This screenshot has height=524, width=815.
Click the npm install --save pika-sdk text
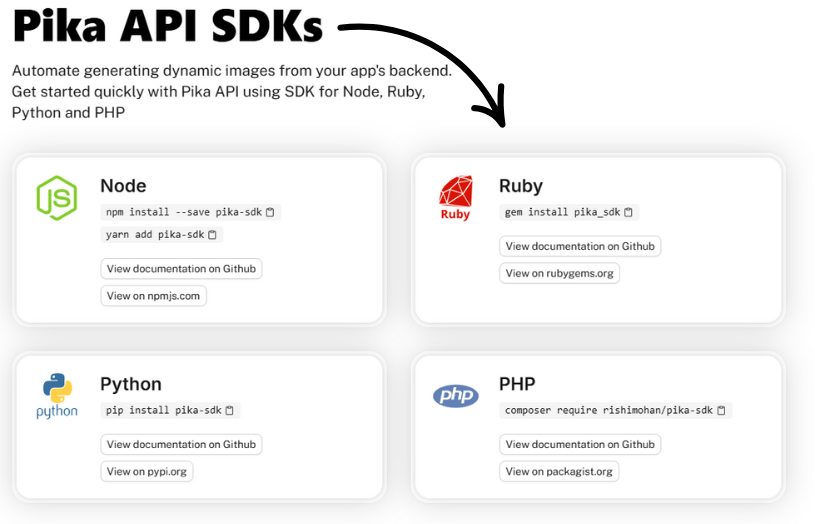(x=184, y=212)
